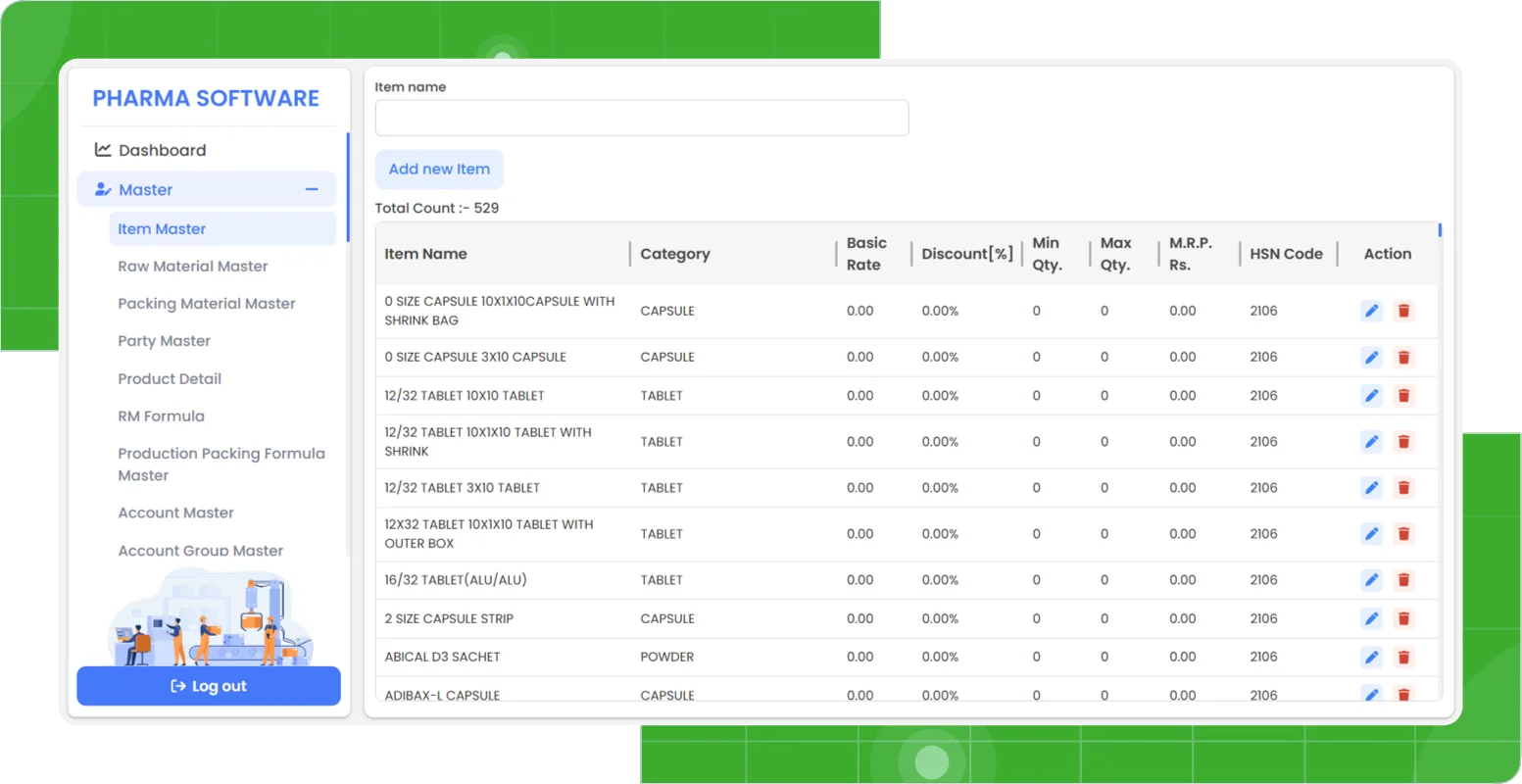The height and width of the screenshot is (784, 1522).
Task: Click the Basic Rate column header
Action: (x=866, y=254)
